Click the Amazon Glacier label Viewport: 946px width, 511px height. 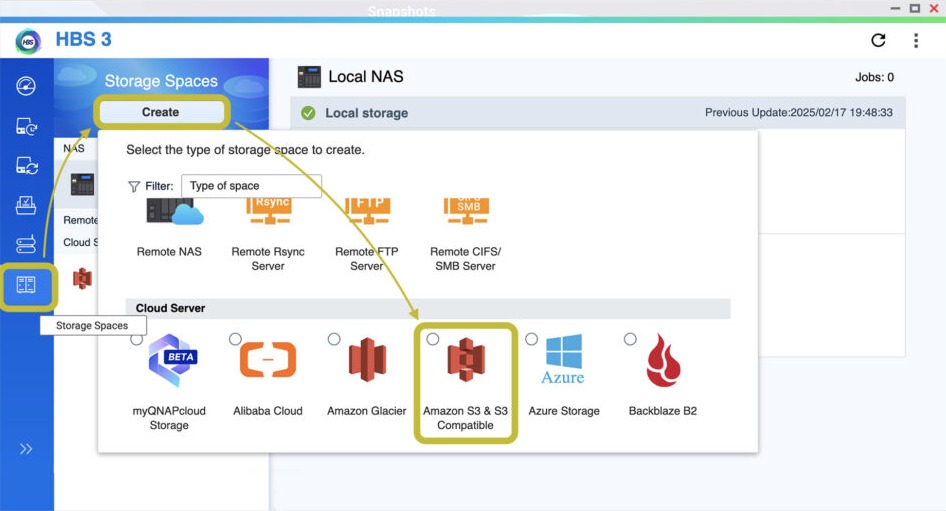pyautogui.click(x=367, y=411)
